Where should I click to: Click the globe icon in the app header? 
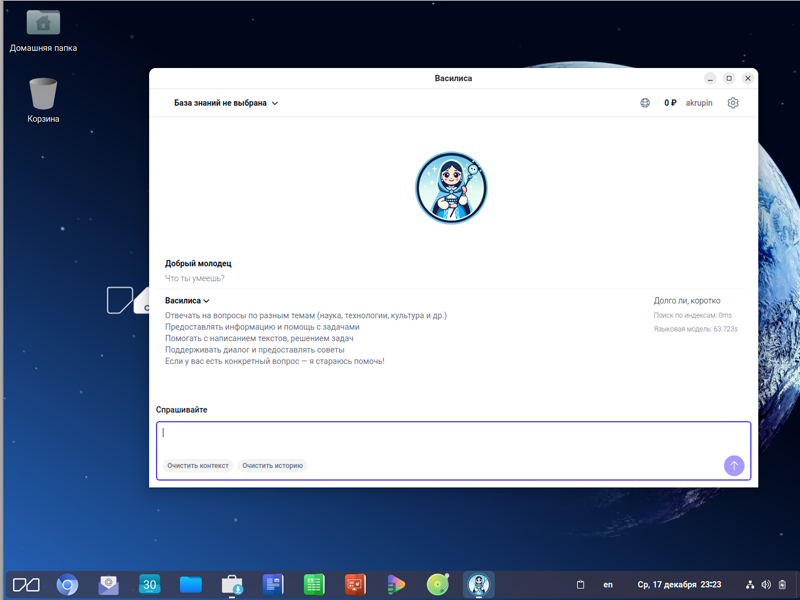pyautogui.click(x=645, y=103)
